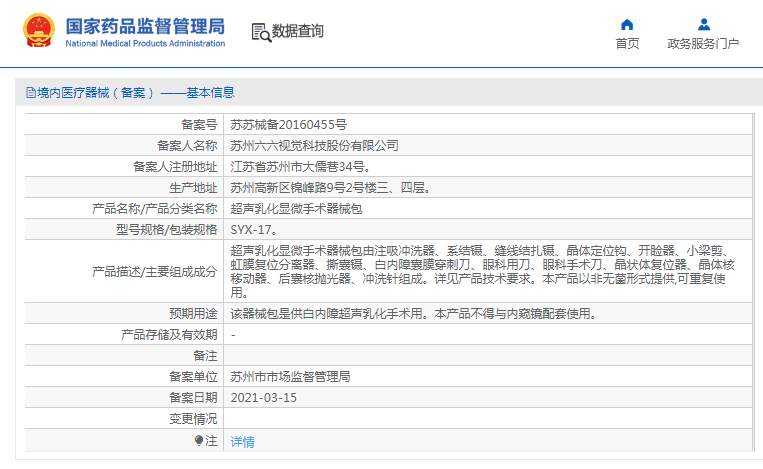Screen dimensions: 763x469
Task: Click the 政务服务门户 user icon
Action: (704, 24)
